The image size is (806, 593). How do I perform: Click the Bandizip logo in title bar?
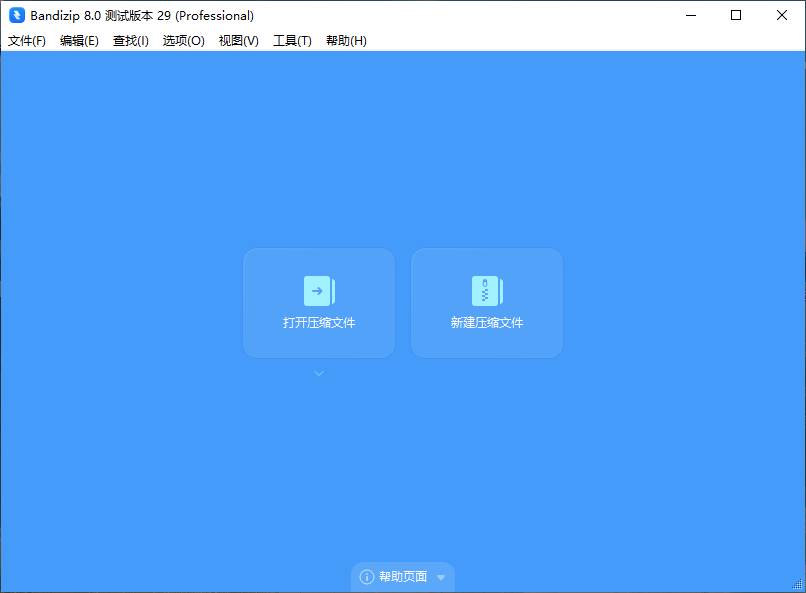tap(17, 15)
